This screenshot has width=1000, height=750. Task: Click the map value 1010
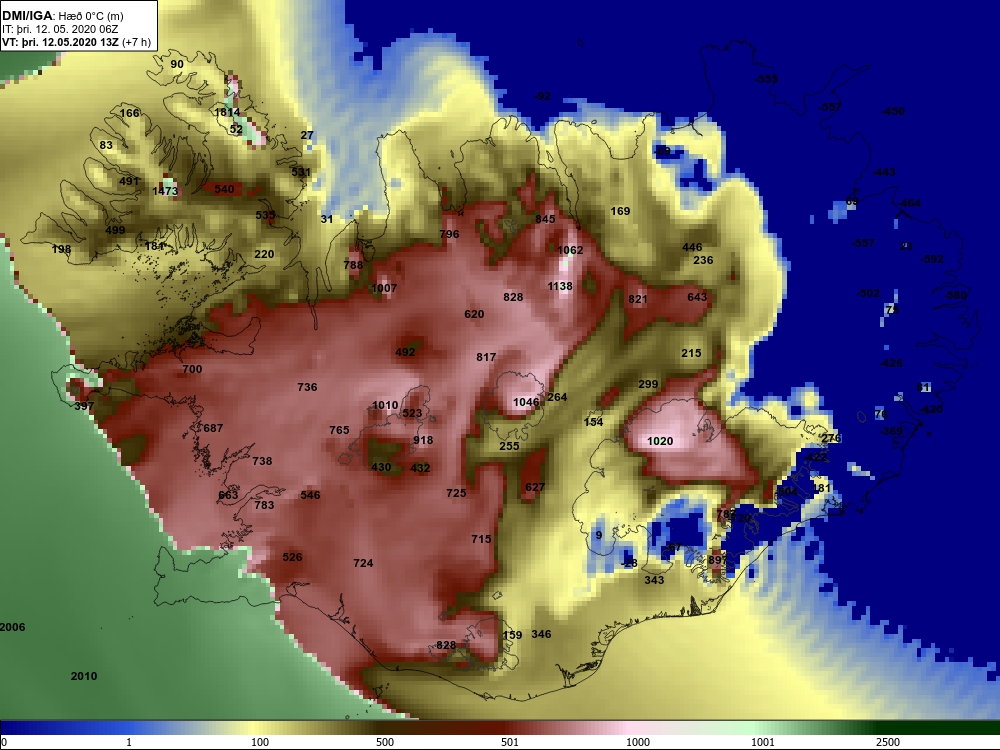pyautogui.click(x=385, y=406)
